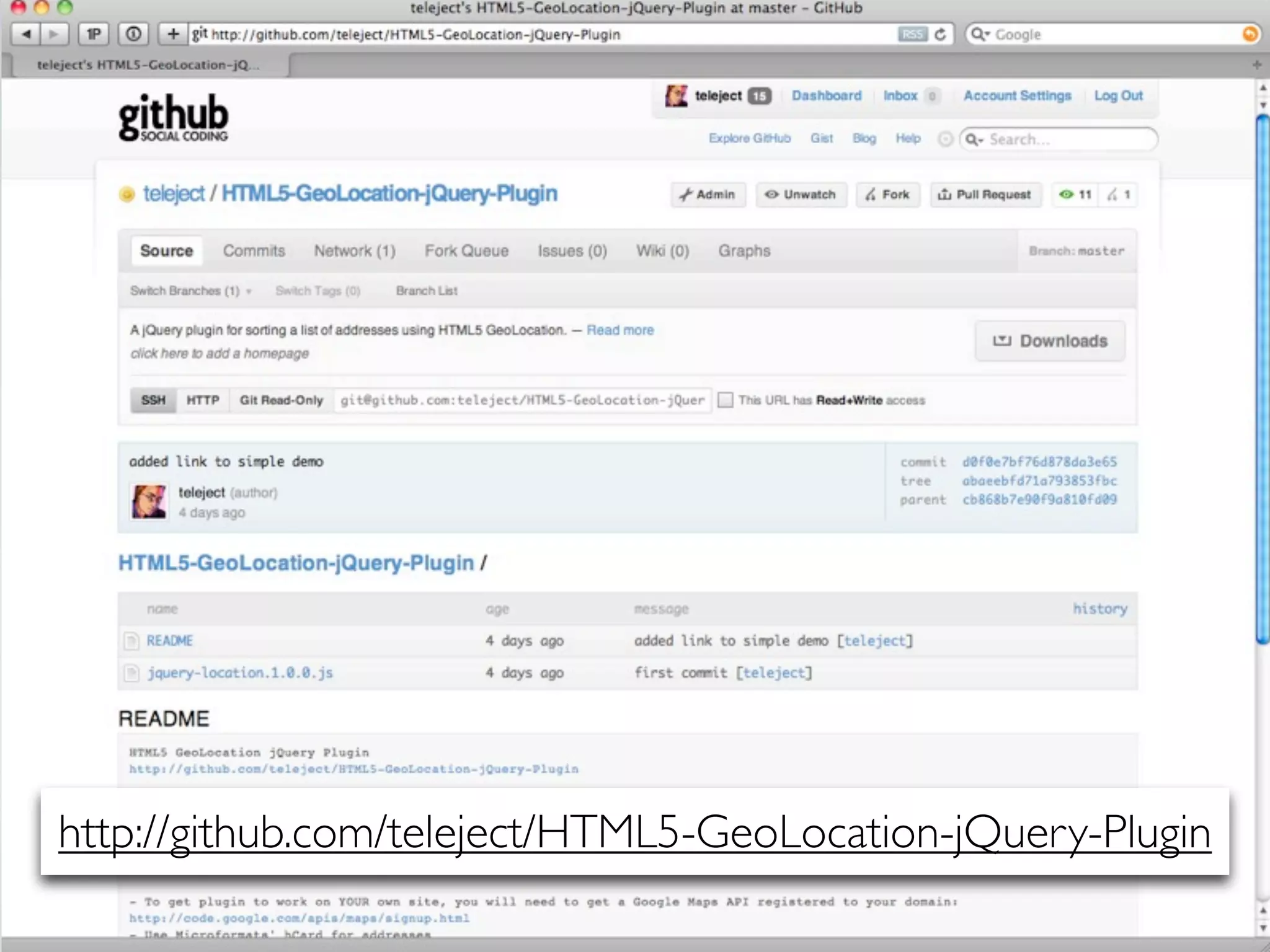Open the Issues (0) tab
Image resolution: width=1270 pixels, height=952 pixels.
(x=572, y=251)
